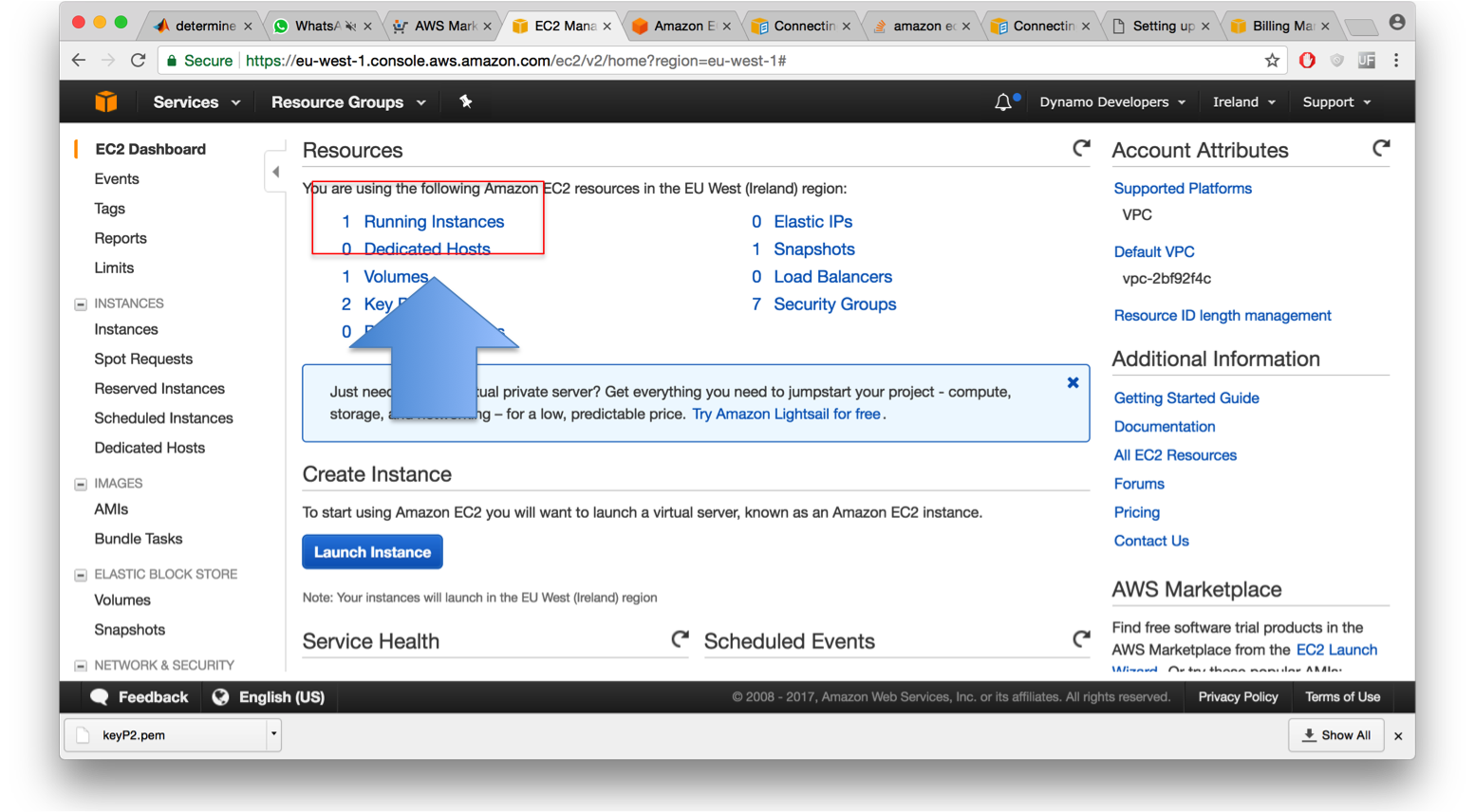
Task: Click Try Amazon Lightsail for free
Action: (786, 414)
